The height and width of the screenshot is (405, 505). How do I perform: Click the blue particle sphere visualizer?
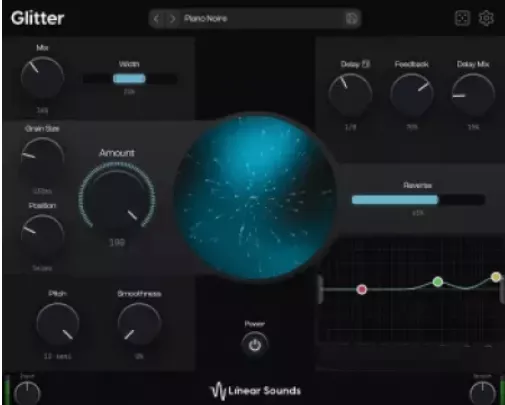(x=255, y=197)
